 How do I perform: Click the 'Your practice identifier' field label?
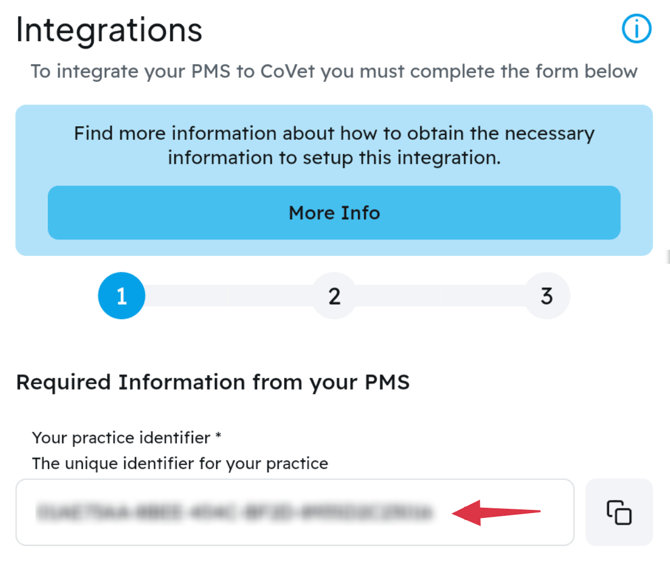121,438
